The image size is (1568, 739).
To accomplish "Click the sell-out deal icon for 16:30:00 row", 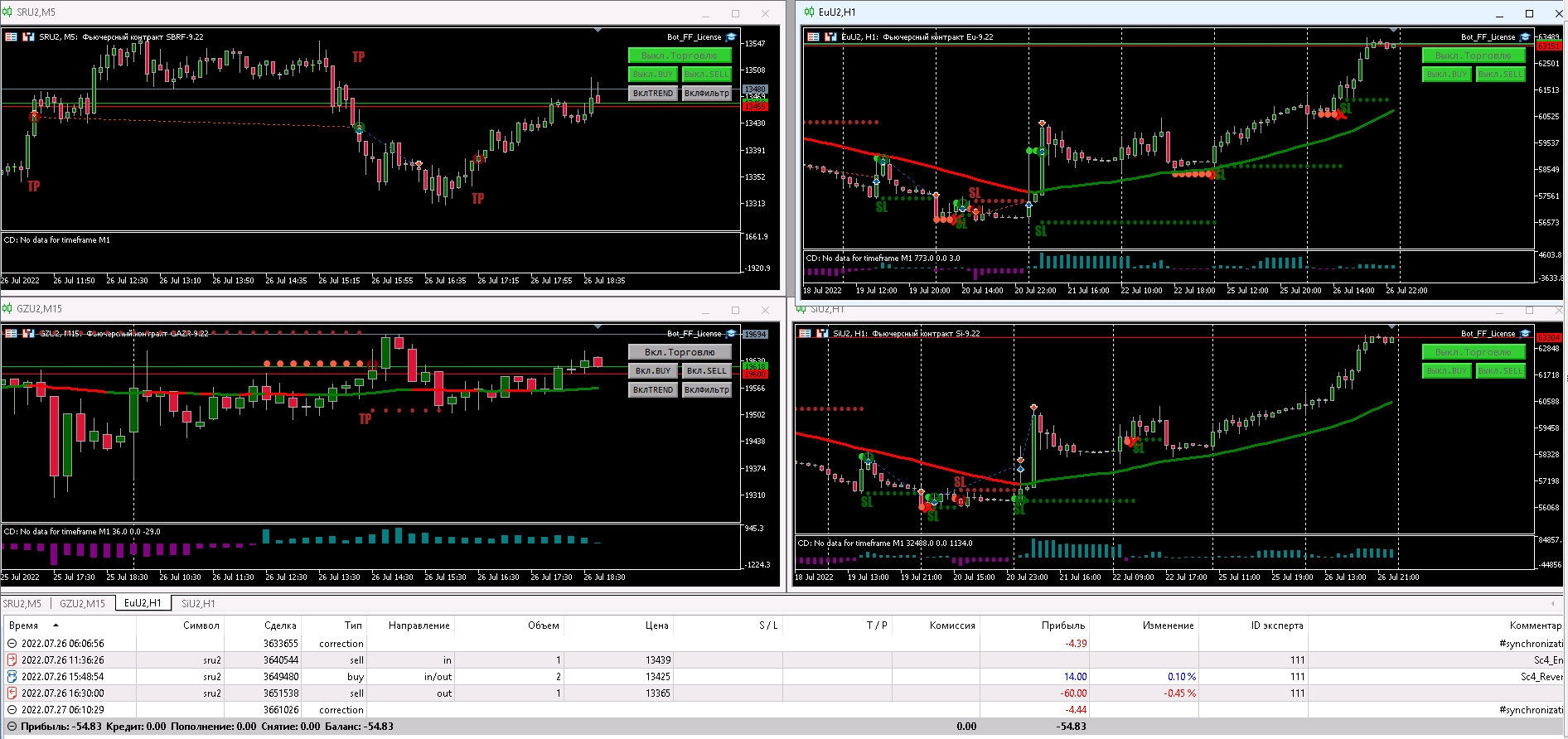I will coord(12,693).
